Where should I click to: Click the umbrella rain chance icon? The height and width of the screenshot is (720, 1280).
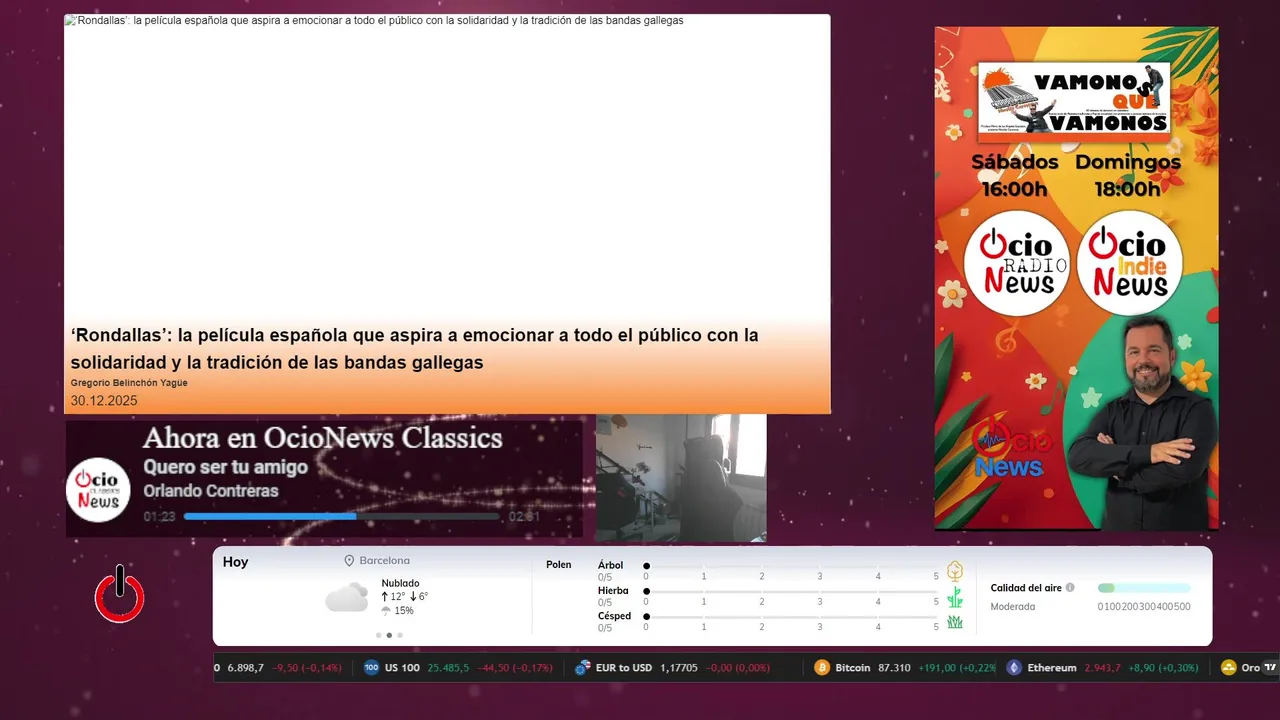[x=386, y=610]
